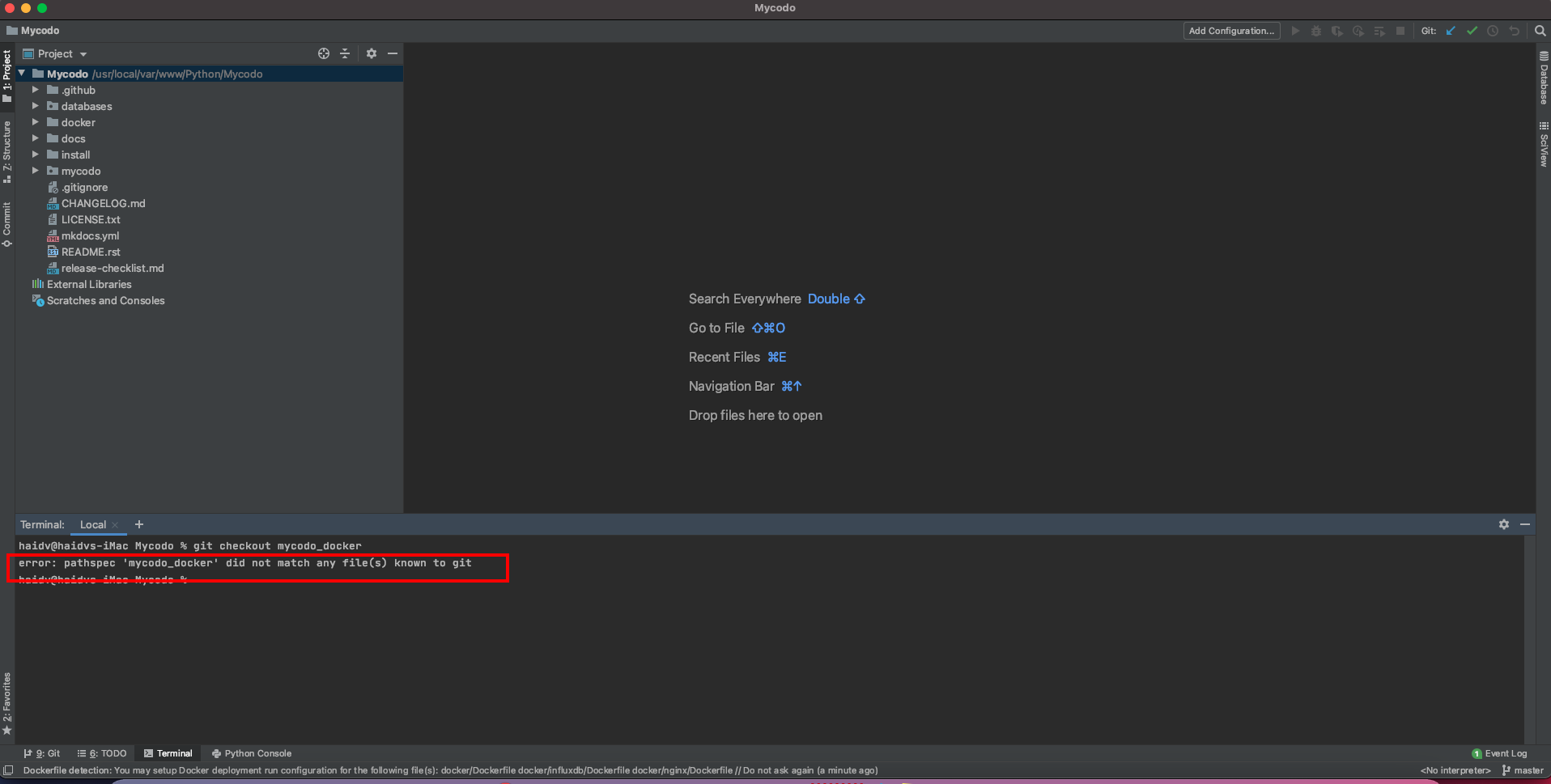This screenshot has height=784, width=1551.
Task: Run with coverage using the coverage icon
Action: click(x=1336, y=30)
